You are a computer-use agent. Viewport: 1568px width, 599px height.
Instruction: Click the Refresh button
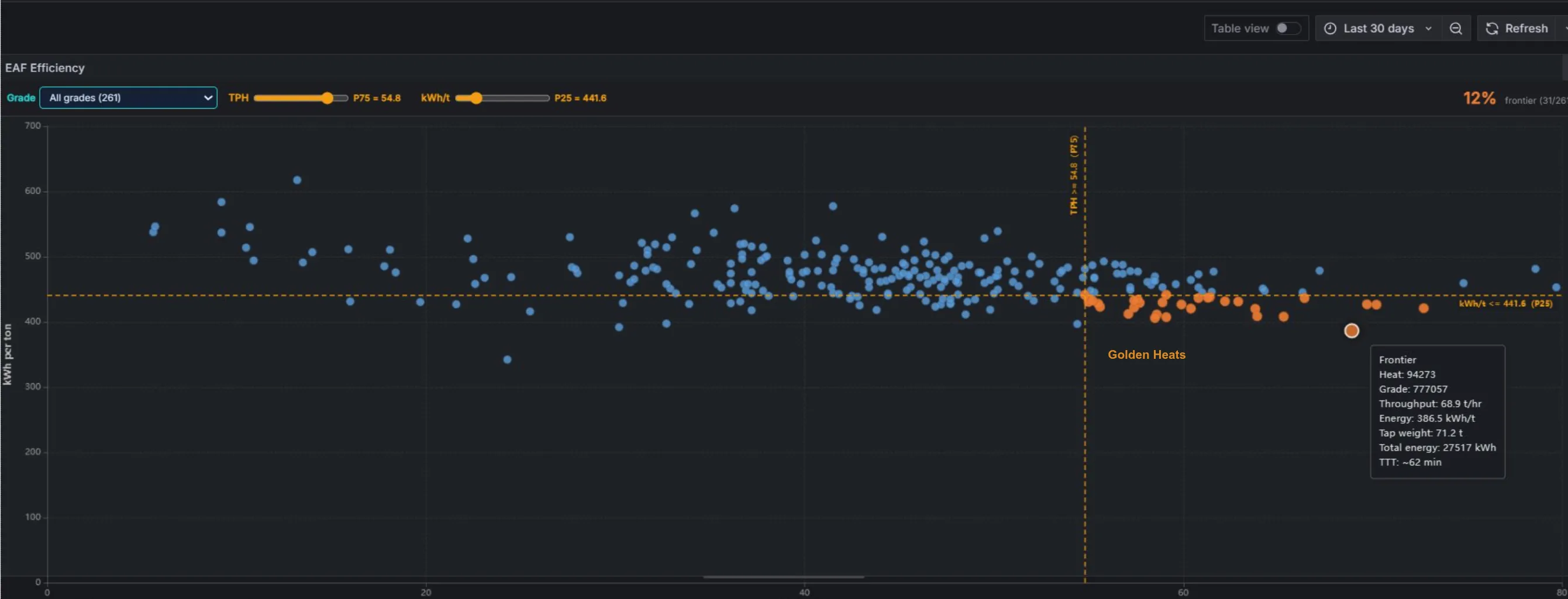(1518, 28)
